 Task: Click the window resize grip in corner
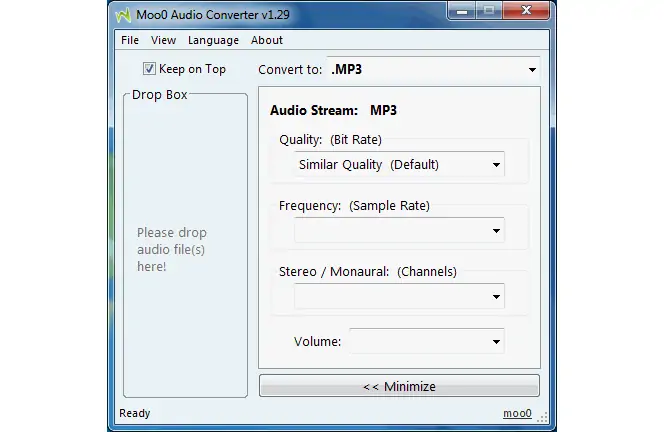pyautogui.click(x=542, y=417)
